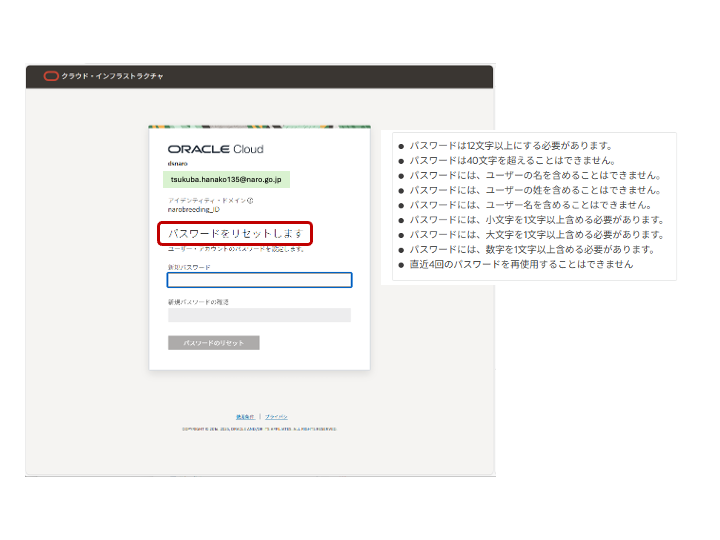Click the 小文字を1文字以上 password rule
This screenshot has width=720, height=540.
pyautogui.click(x=537, y=219)
